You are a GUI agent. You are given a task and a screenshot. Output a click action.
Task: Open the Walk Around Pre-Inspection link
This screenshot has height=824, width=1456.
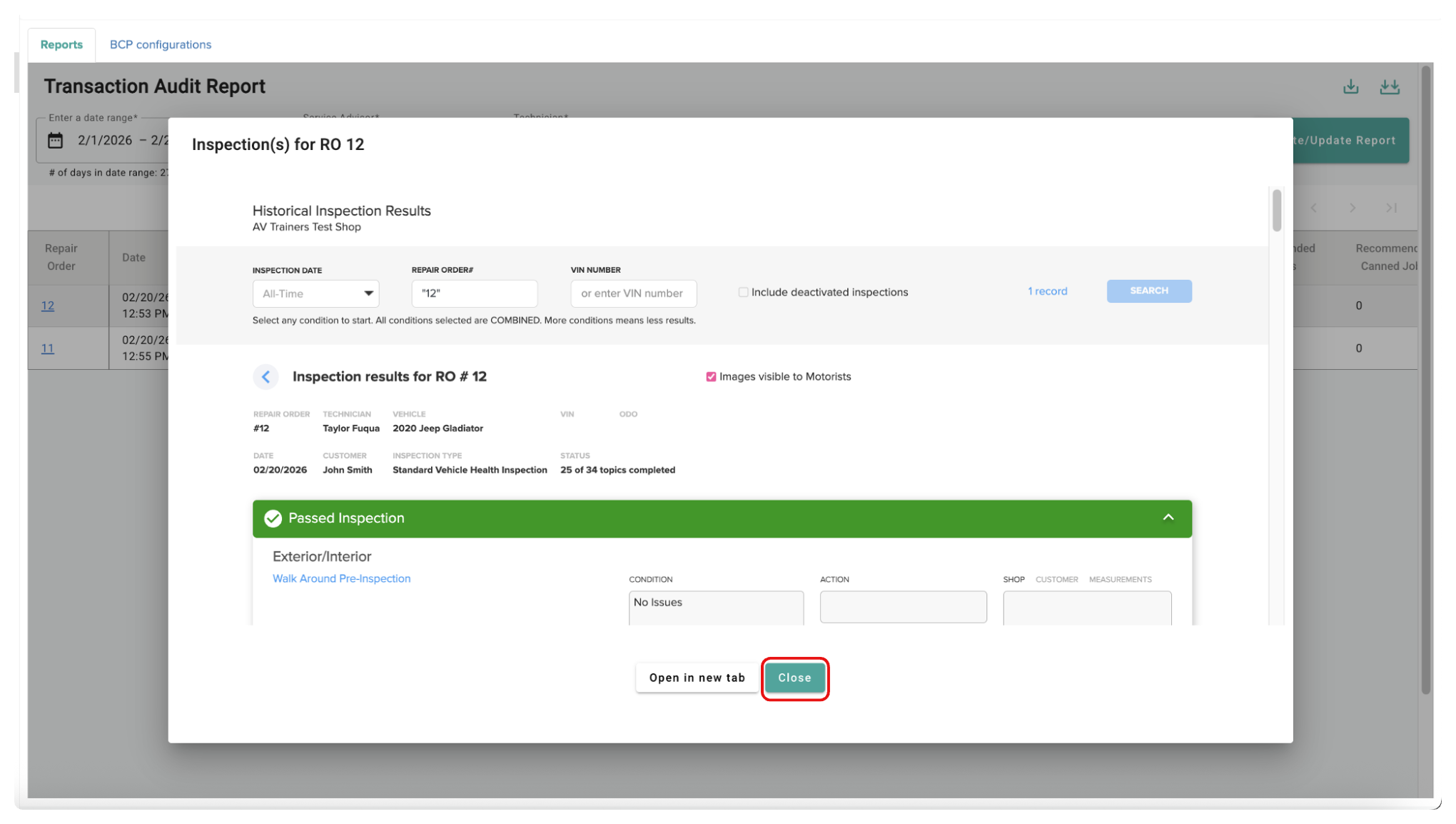[341, 578]
